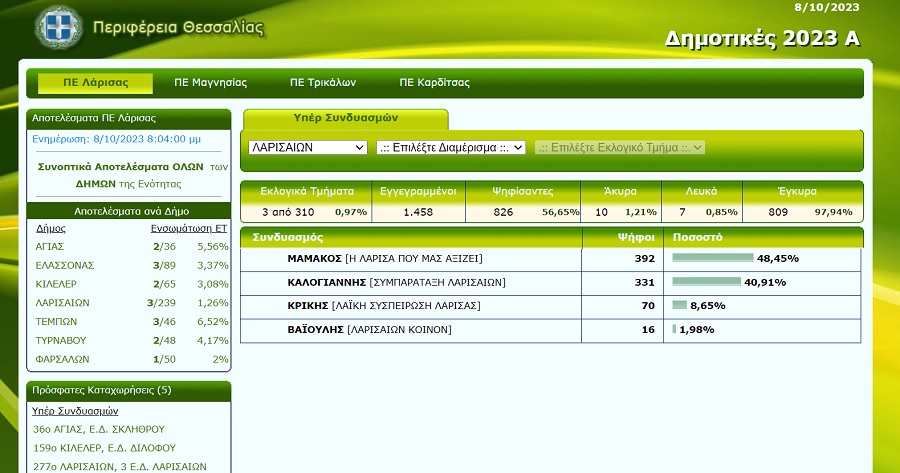Select municipality ΑΓΙΑΣ in the list

50,247
